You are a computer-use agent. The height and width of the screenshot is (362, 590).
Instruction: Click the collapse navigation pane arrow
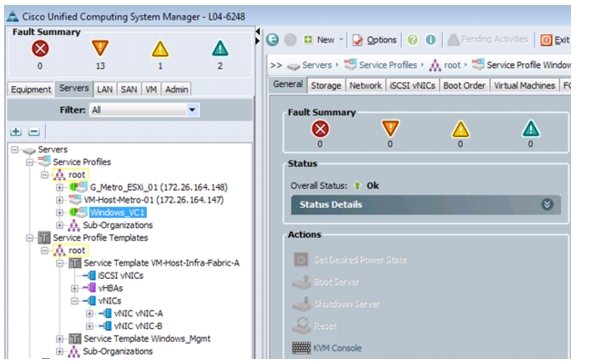pyautogui.click(x=258, y=31)
